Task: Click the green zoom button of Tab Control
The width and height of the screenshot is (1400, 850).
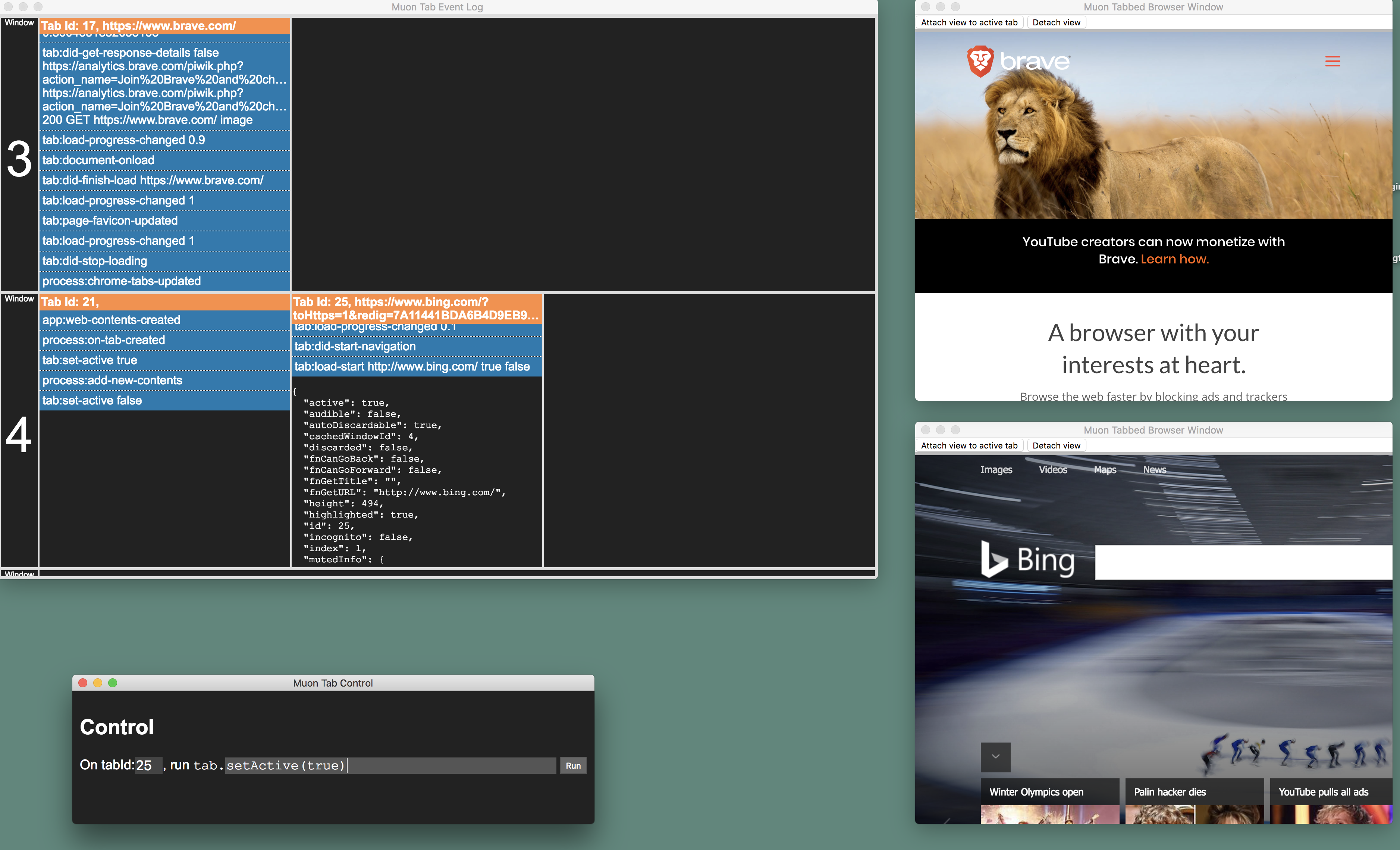Action: [x=113, y=683]
